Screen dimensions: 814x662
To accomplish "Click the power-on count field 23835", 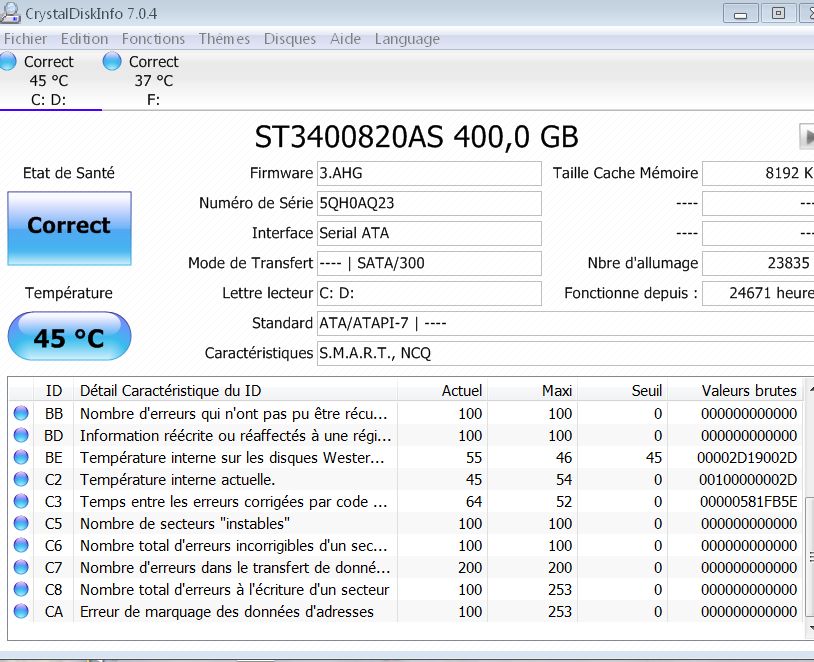I will pyautogui.click(x=758, y=263).
